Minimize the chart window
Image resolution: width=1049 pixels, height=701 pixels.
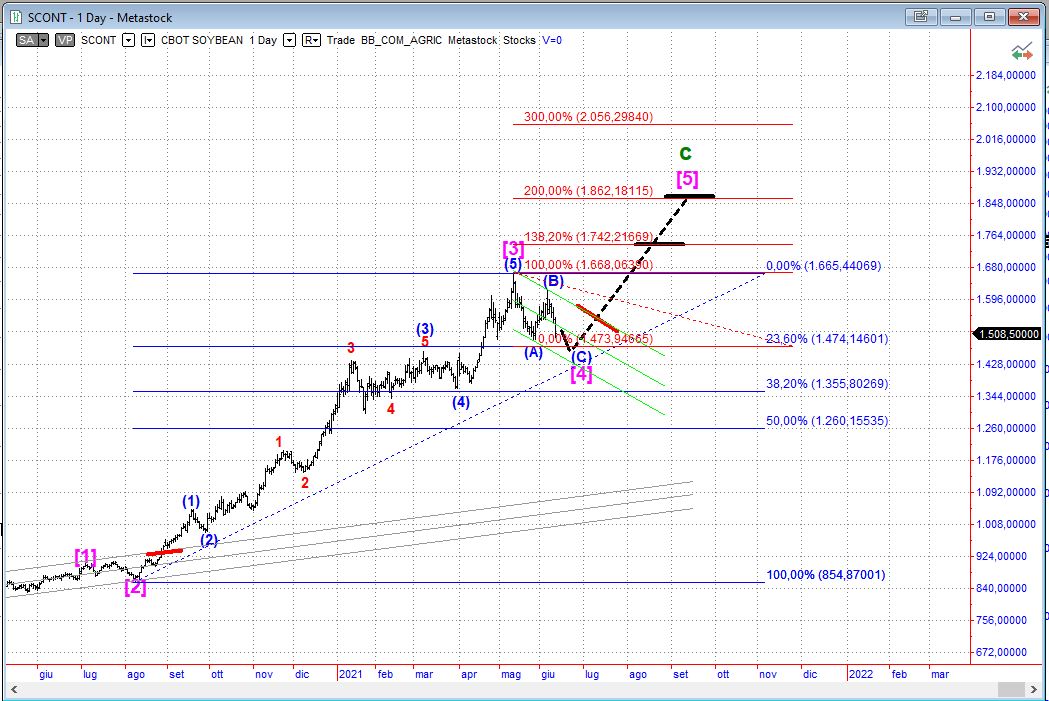pyautogui.click(x=957, y=16)
